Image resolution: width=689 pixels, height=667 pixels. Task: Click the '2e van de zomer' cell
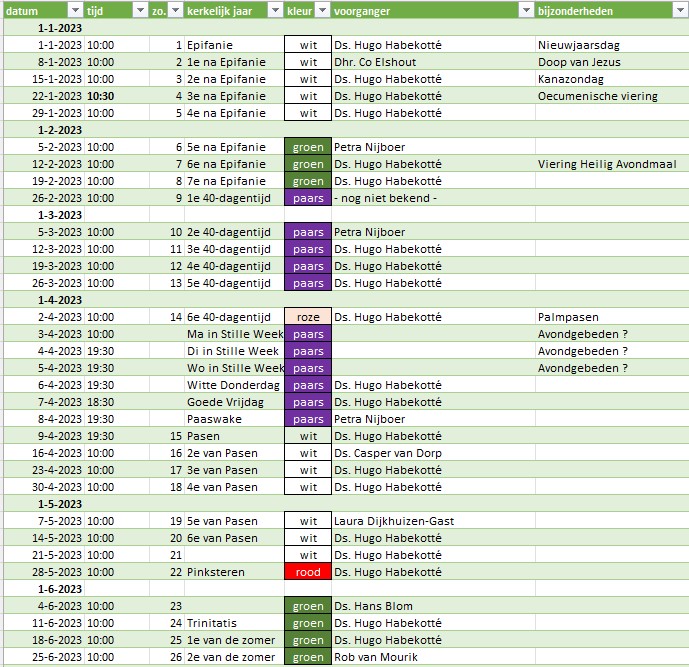point(234,657)
